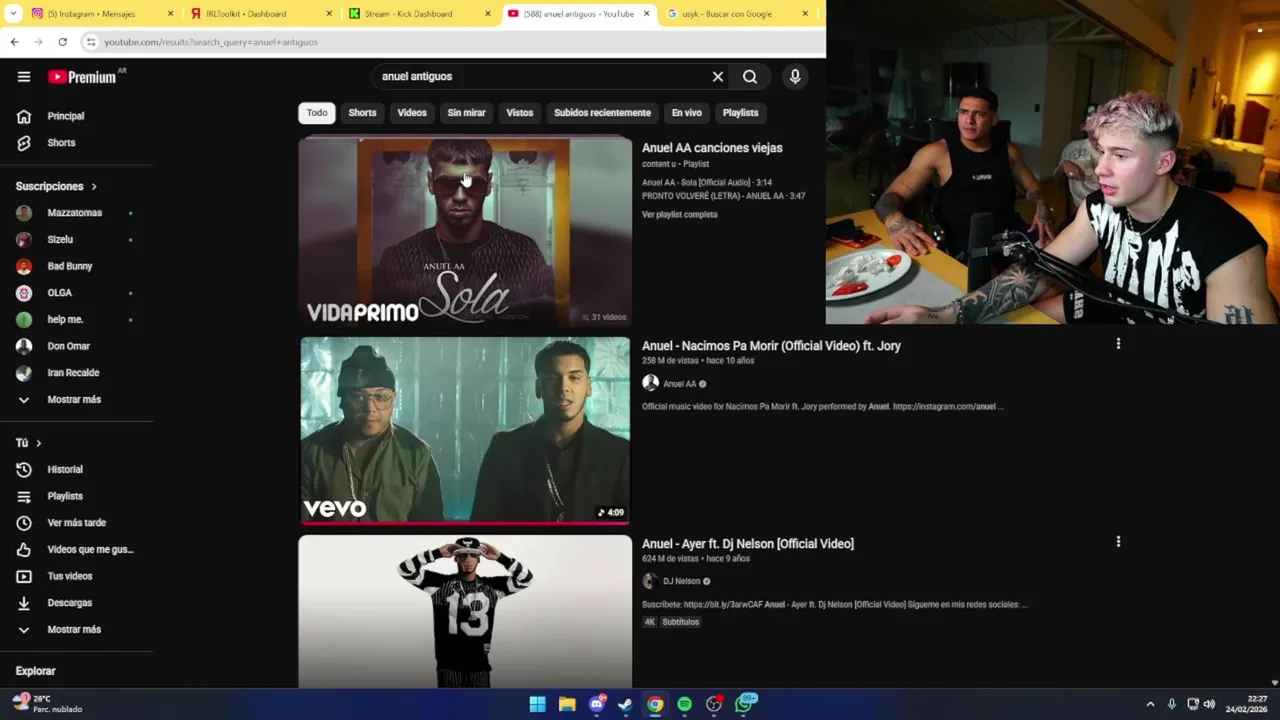Open Anuel - Nacimos Pa Morir video title
This screenshot has height=720, width=1280.
771,346
